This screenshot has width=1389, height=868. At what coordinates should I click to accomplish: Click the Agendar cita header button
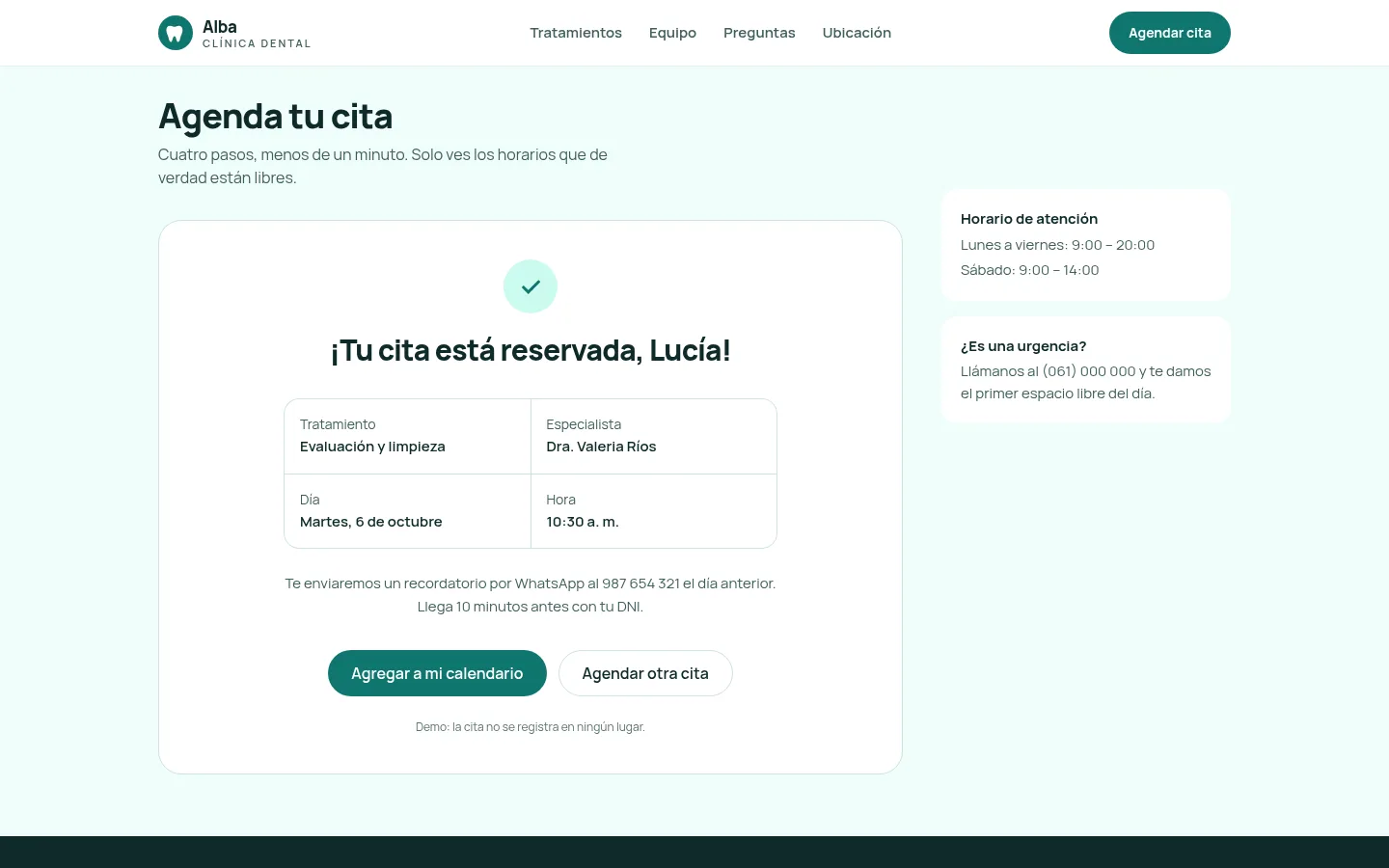pos(1170,33)
